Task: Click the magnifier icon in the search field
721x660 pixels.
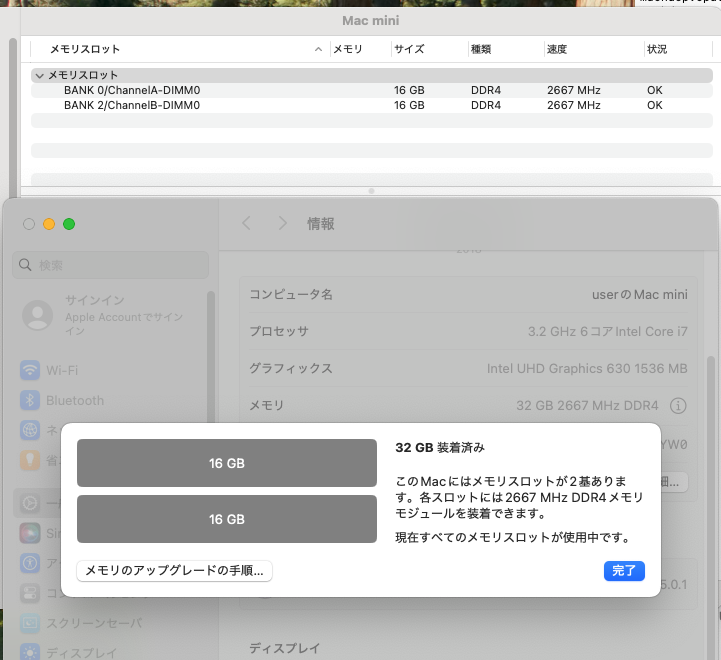Action: [25, 265]
